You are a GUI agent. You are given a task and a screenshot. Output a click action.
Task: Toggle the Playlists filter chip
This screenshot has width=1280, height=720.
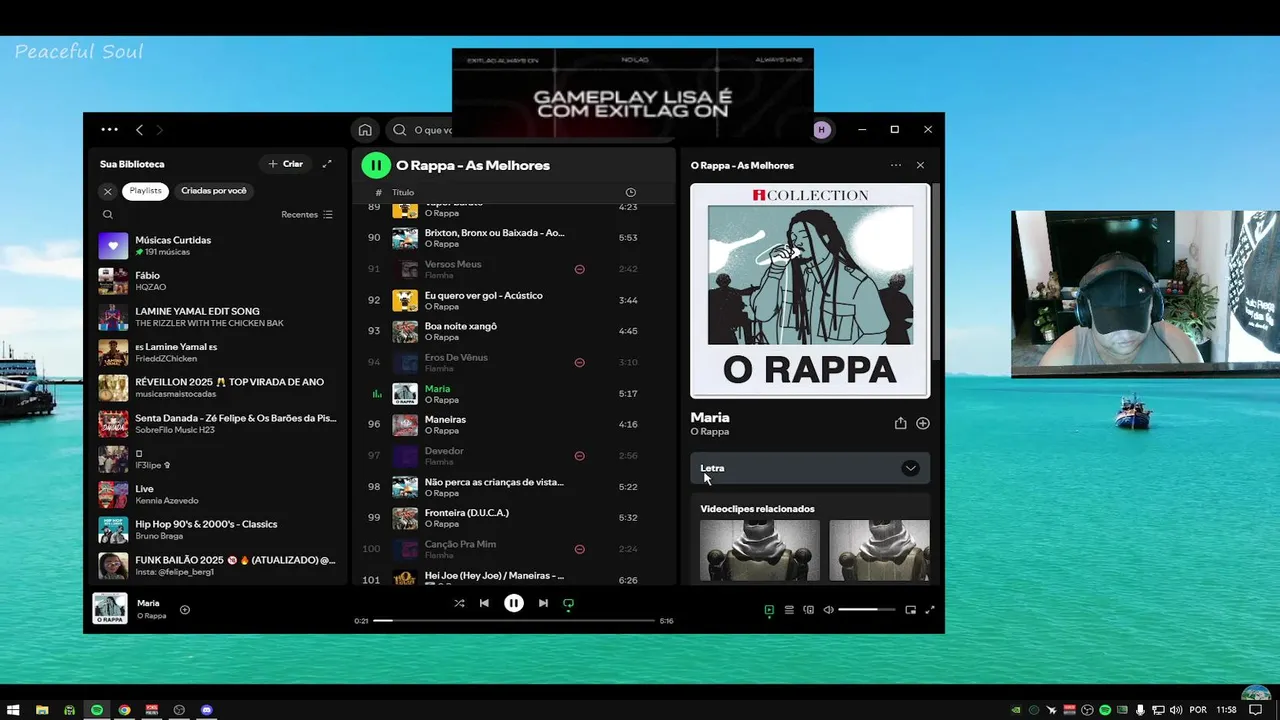pos(146,191)
